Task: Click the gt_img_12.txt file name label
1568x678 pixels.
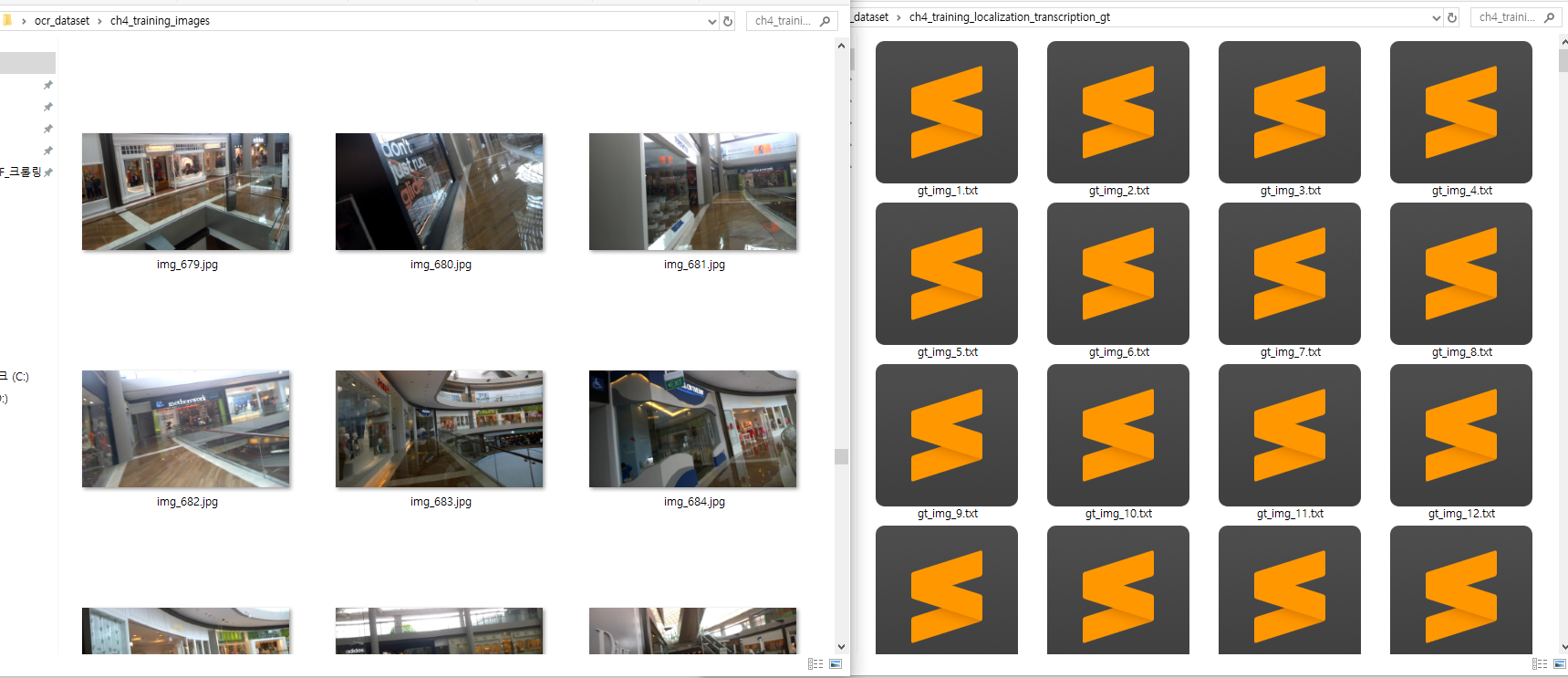Action: pos(1461,514)
